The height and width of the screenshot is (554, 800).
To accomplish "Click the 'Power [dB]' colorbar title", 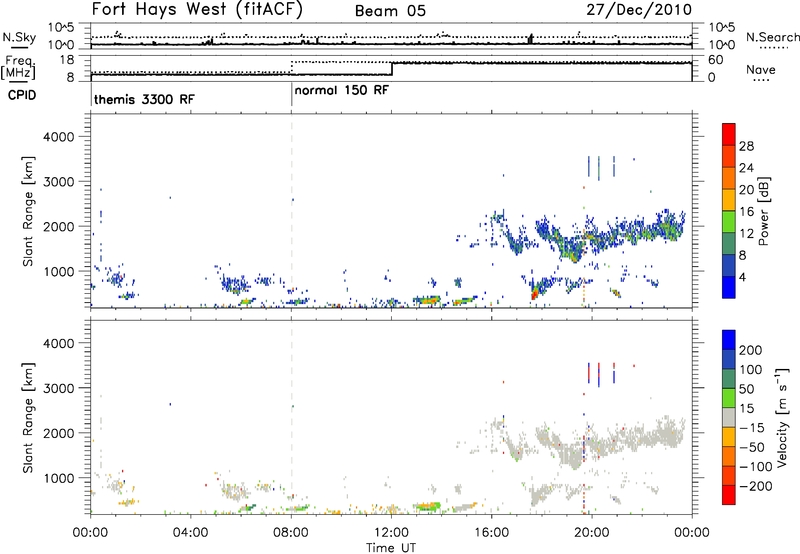I will (764, 211).
